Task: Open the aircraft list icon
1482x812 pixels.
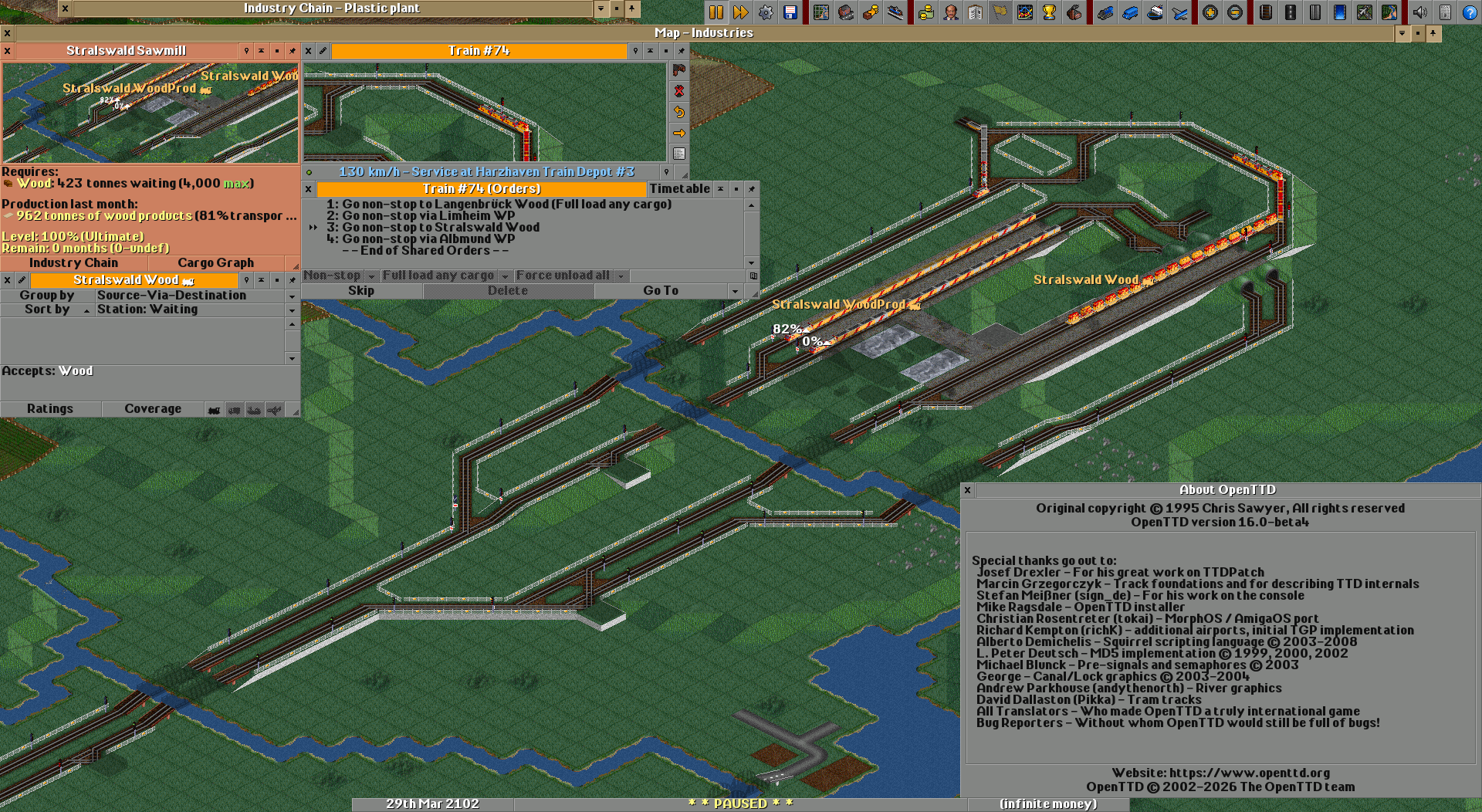Action: tap(1179, 12)
